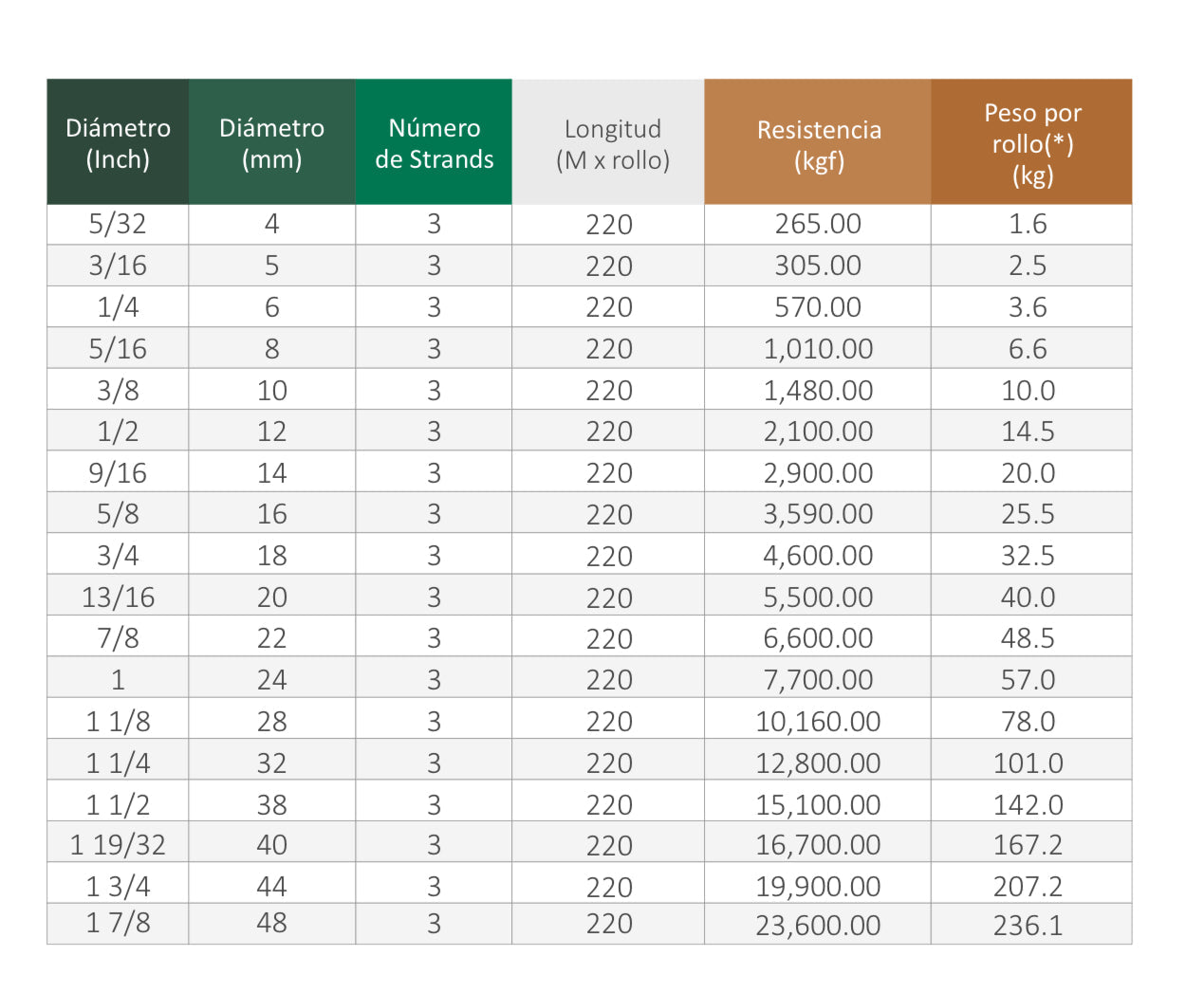The height and width of the screenshot is (993, 1204).
Task: Select the Longitud (M x rollo) header
Action: pos(612,144)
